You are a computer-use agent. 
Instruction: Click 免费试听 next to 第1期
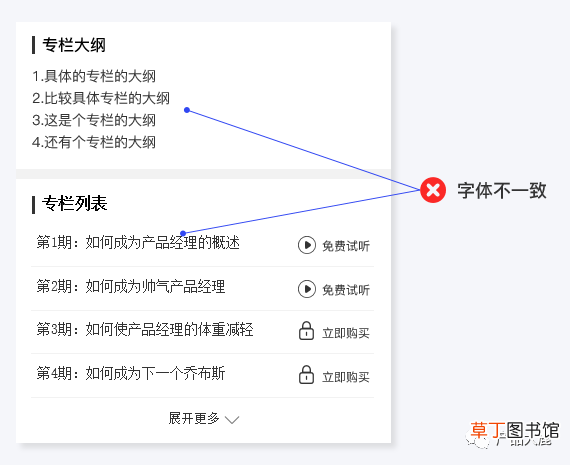point(346,246)
